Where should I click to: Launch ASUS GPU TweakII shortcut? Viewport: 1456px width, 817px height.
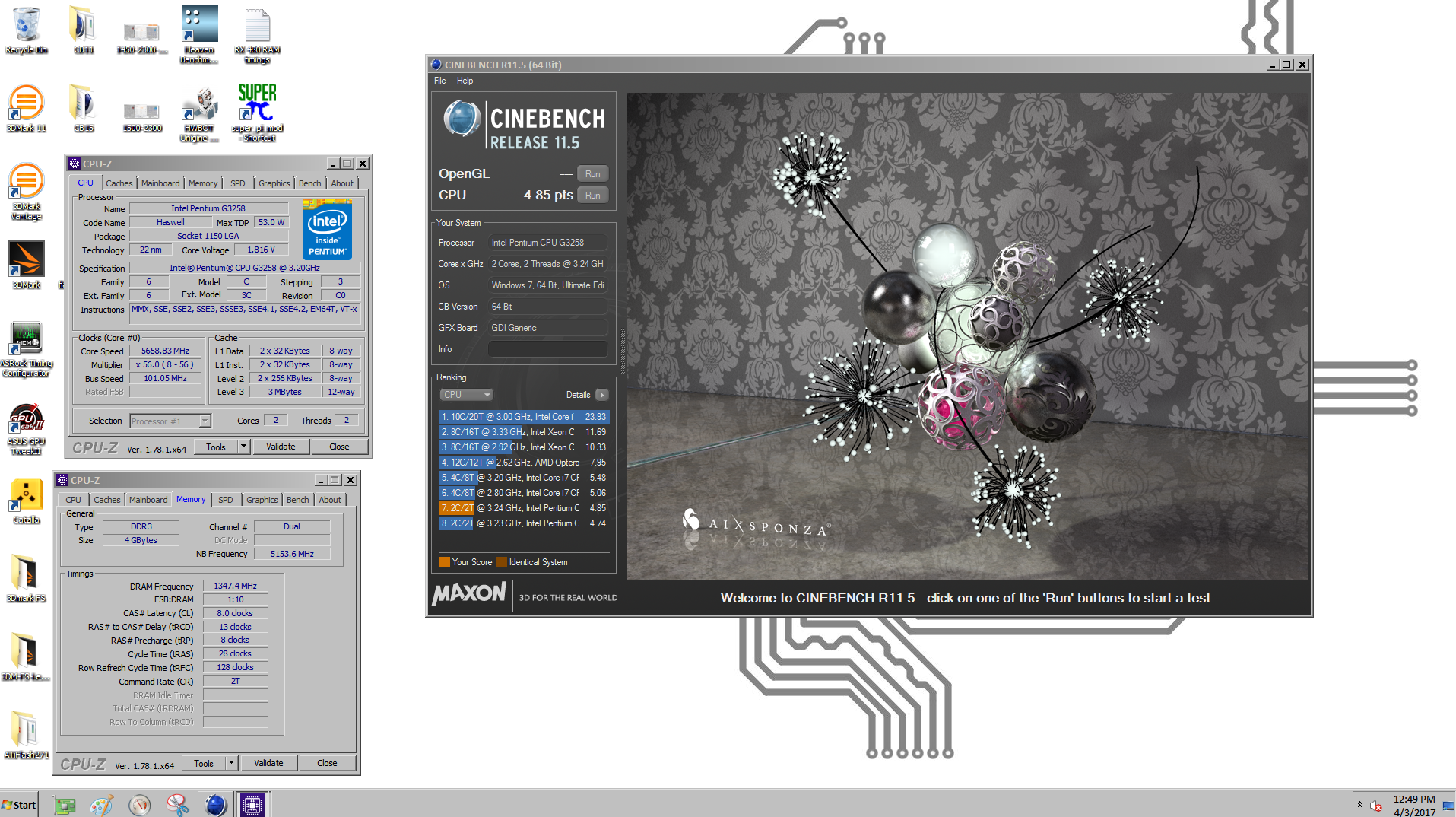tap(27, 429)
